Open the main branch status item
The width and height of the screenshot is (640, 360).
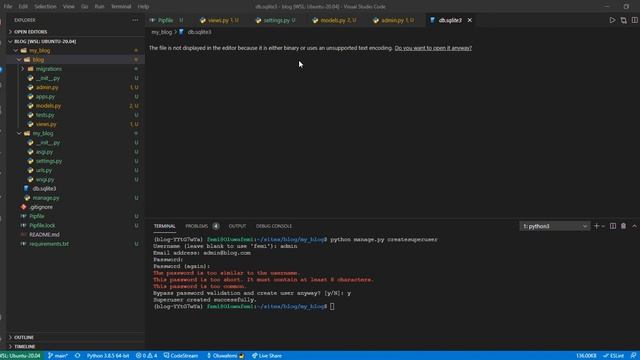58,356
